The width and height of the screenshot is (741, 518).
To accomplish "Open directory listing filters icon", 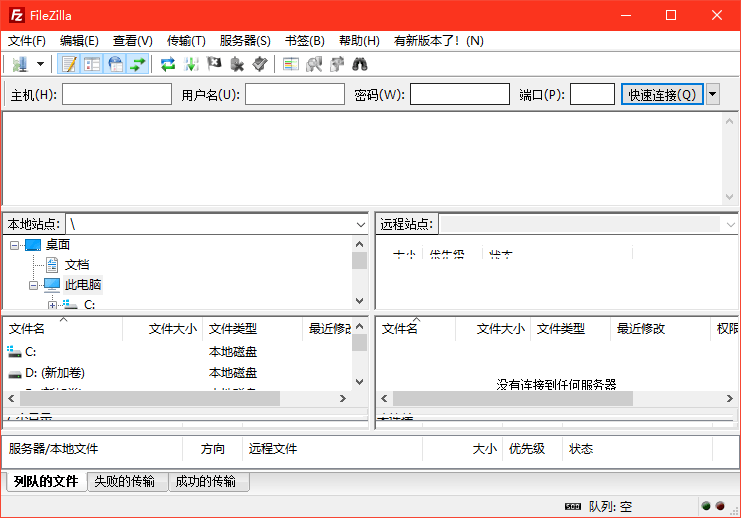I will point(291,64).
